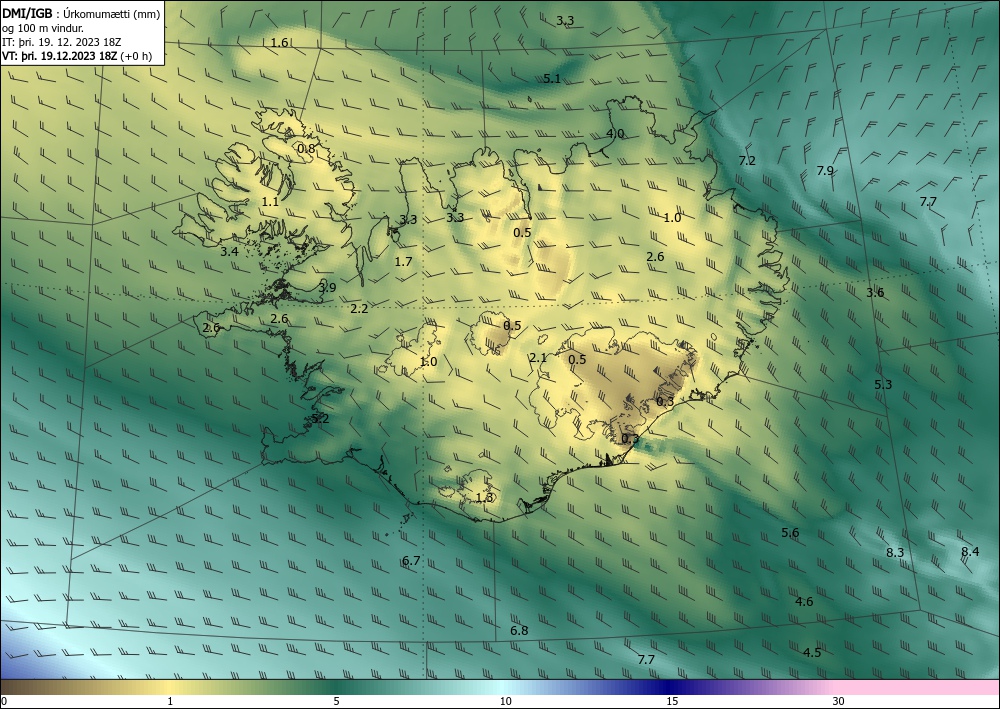Image resolution: width=1000 pixels, height=709 pixels.
Task: Select the 1.3 value on the map
Action: 485,497
